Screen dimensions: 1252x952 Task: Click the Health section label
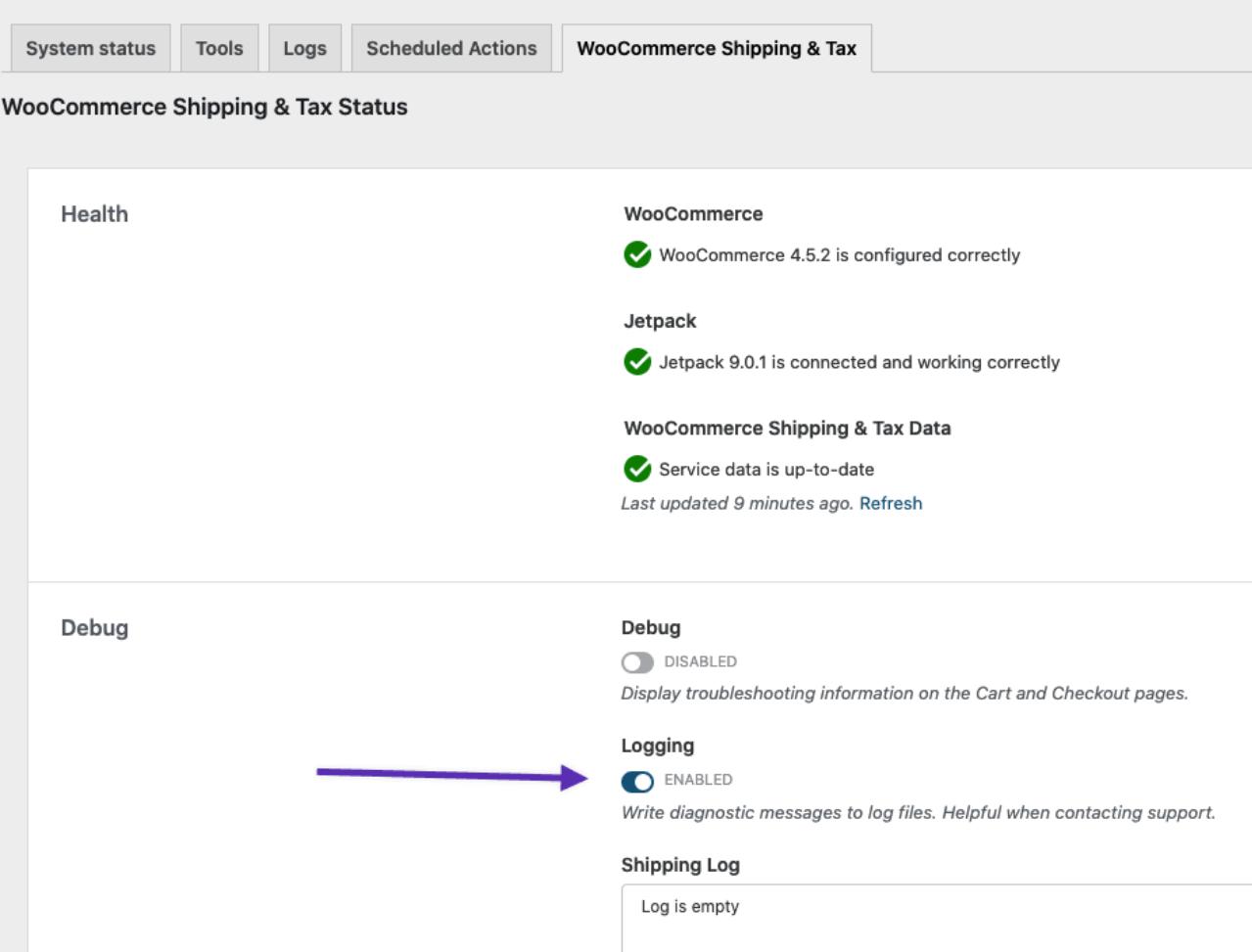point(94,214)
